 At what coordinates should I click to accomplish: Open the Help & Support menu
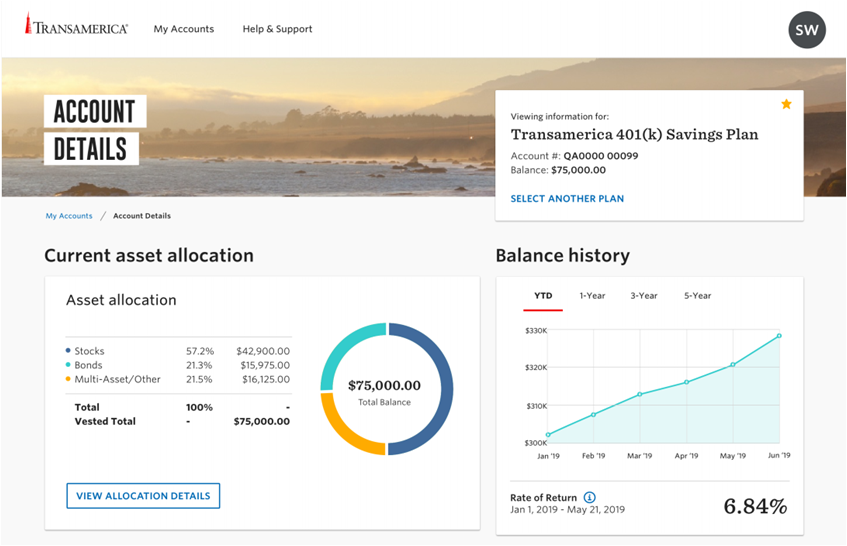coord(277,29)
